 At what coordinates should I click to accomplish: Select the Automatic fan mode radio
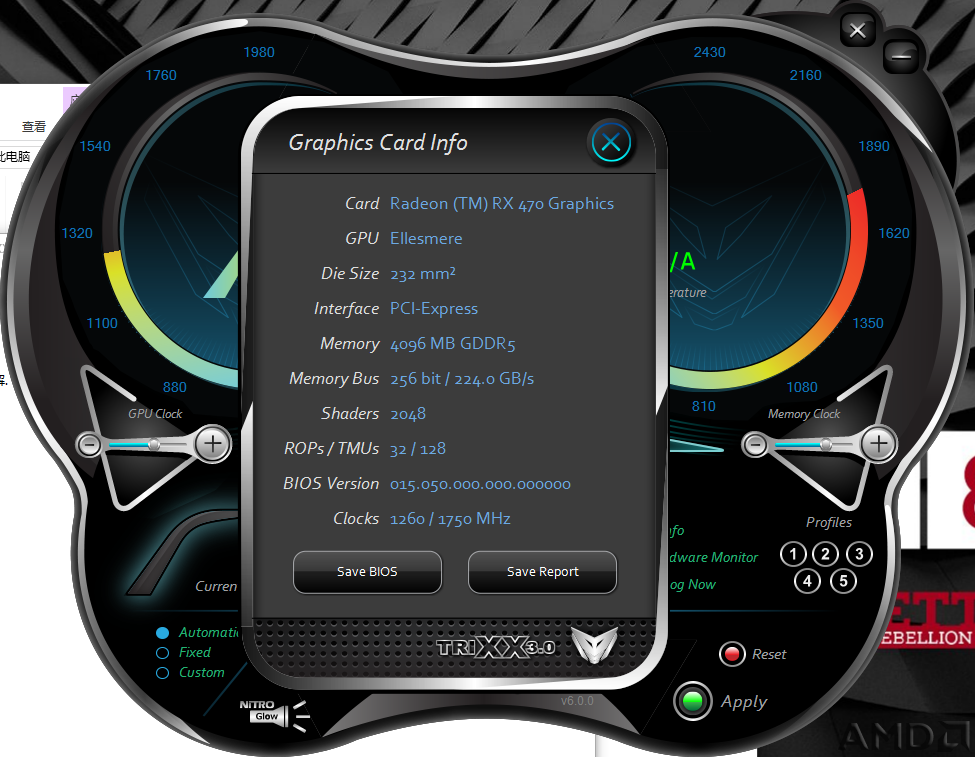(162, 633)
